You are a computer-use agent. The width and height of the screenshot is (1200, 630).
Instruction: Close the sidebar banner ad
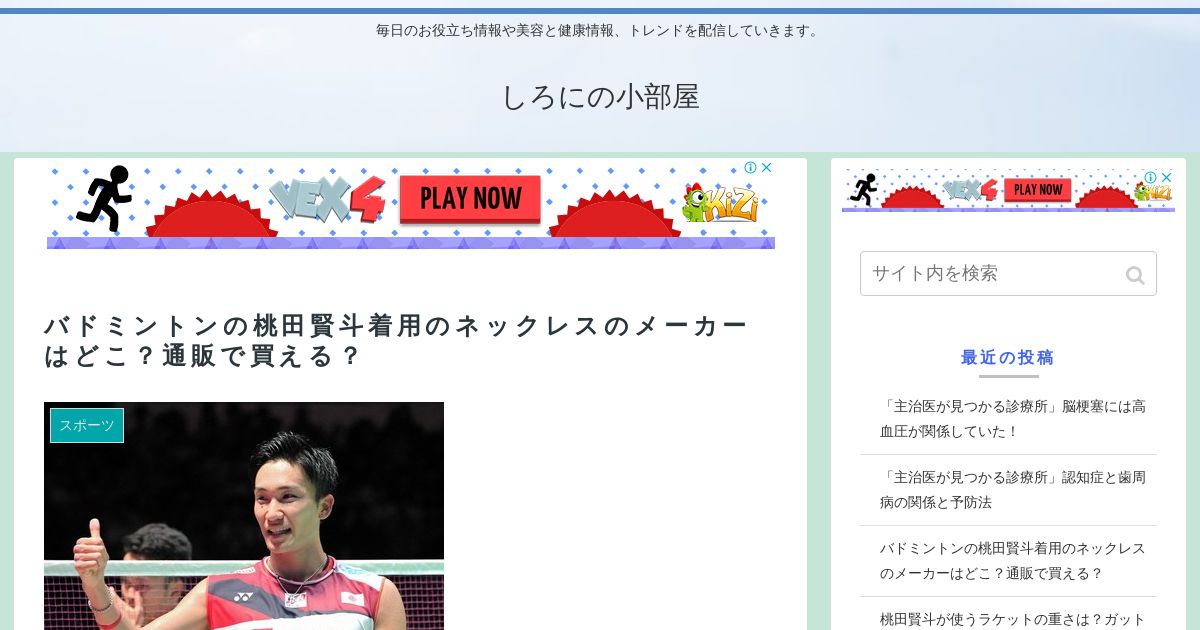(x=1166, y=177)
